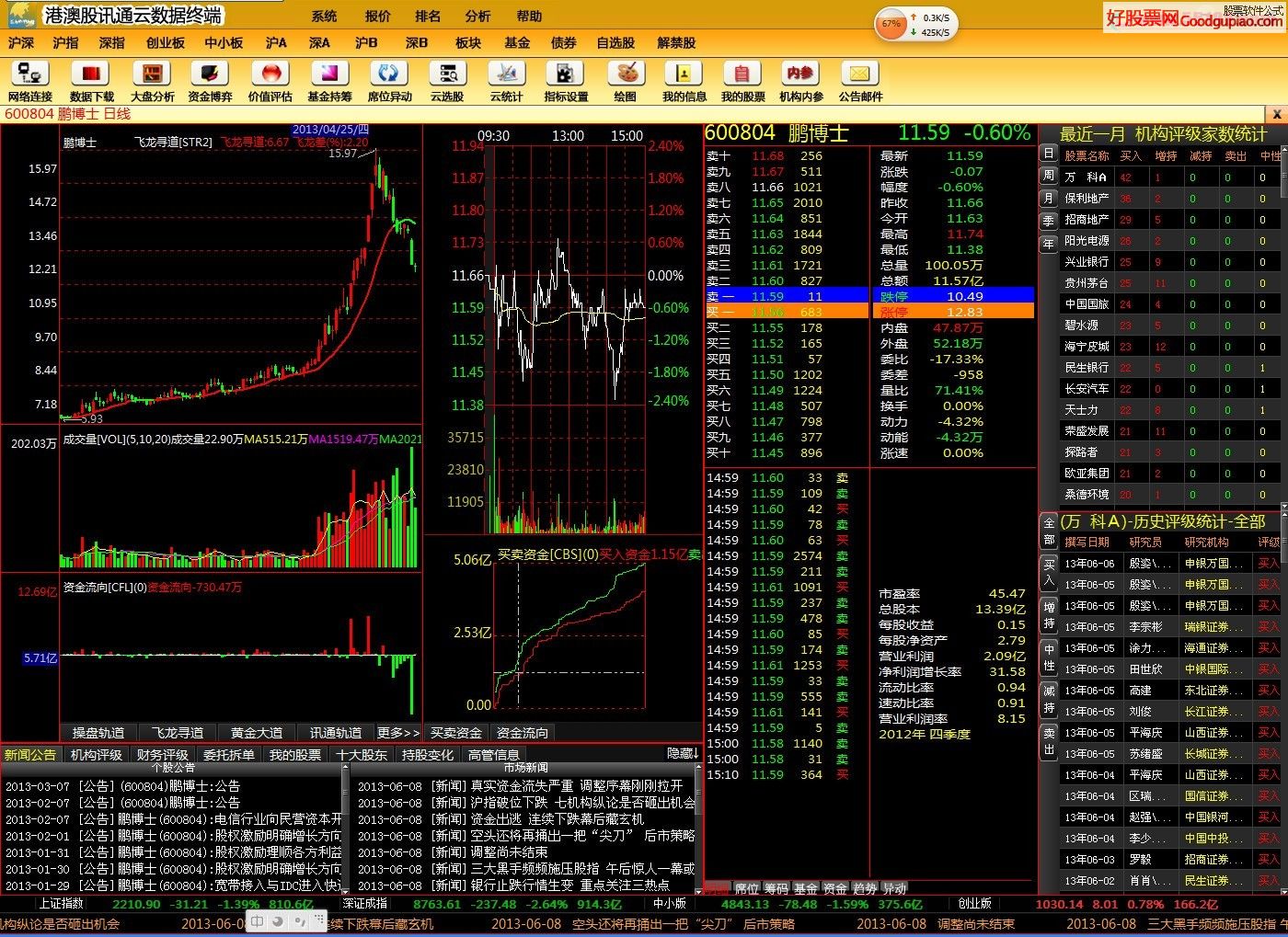Collapse the news panel with 隐藏↓

(683, 753)
